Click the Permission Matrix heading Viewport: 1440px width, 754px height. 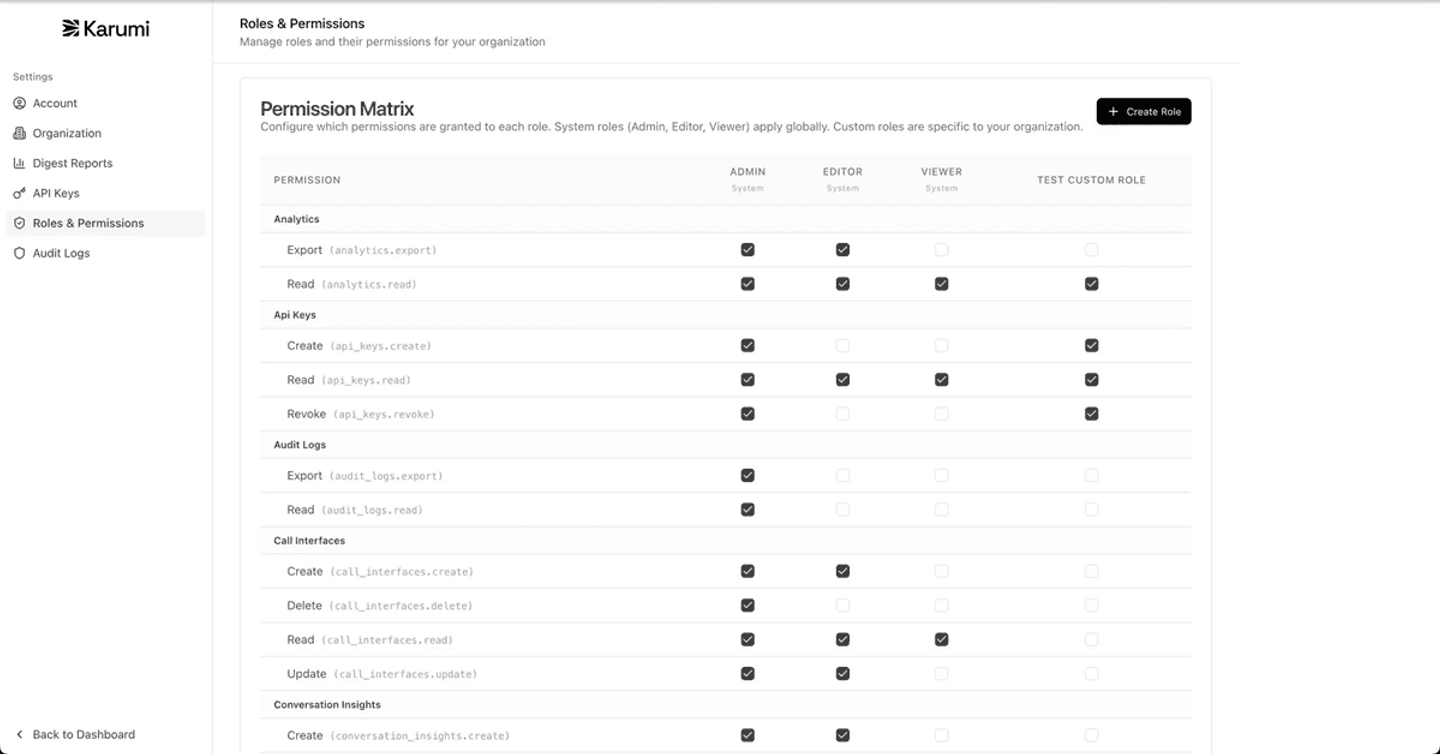[337, 108]
